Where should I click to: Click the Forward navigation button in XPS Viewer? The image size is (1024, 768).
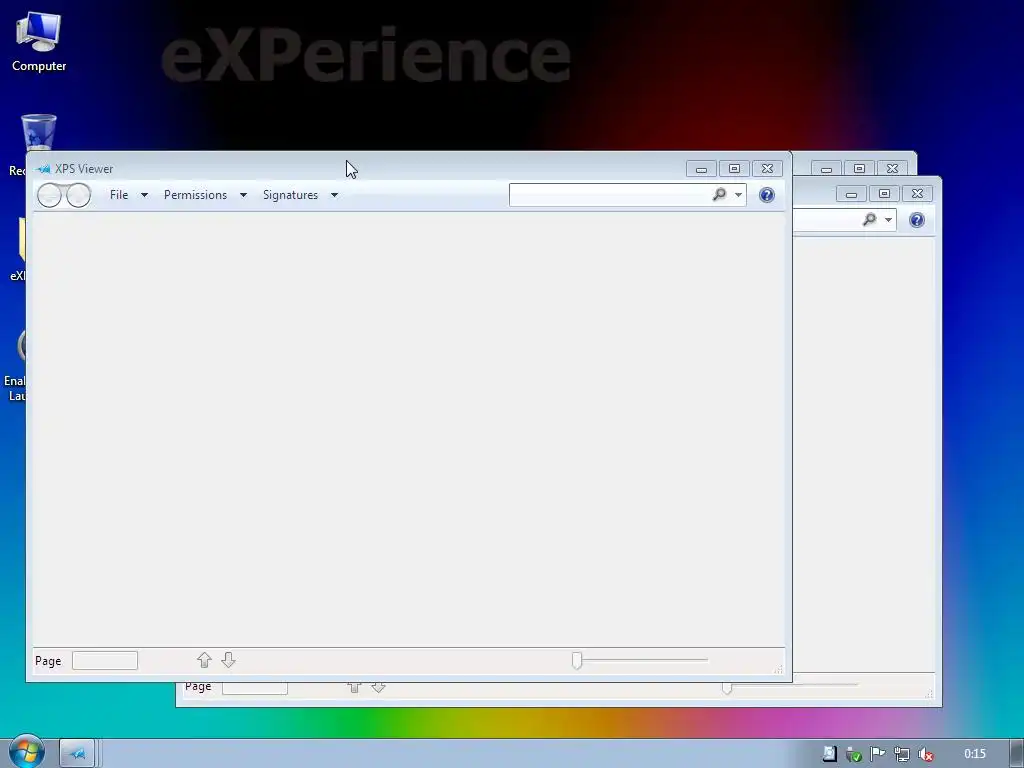pyautogui.click(x=78, y=195)
